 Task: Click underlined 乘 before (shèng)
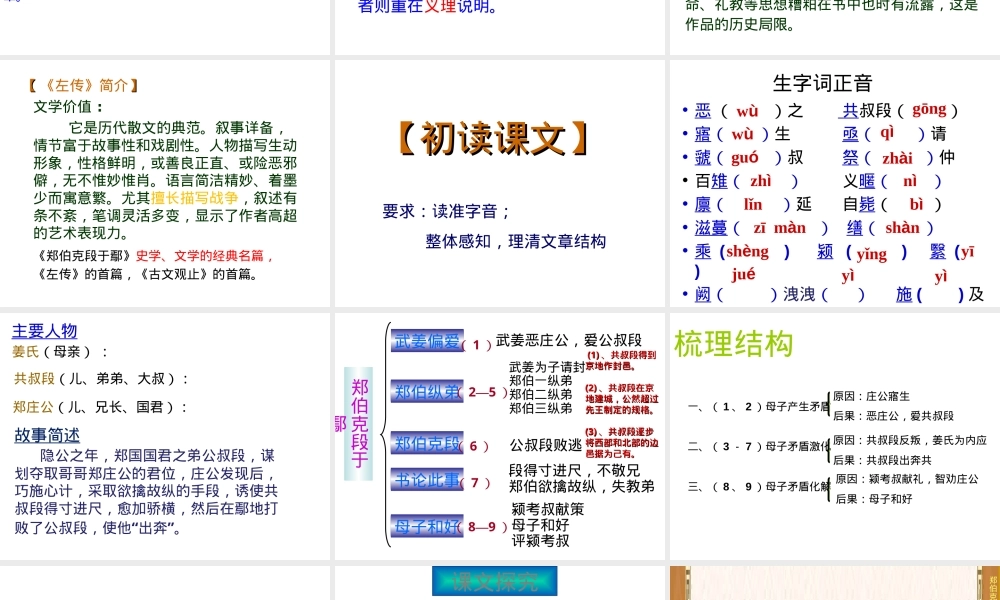703,252
